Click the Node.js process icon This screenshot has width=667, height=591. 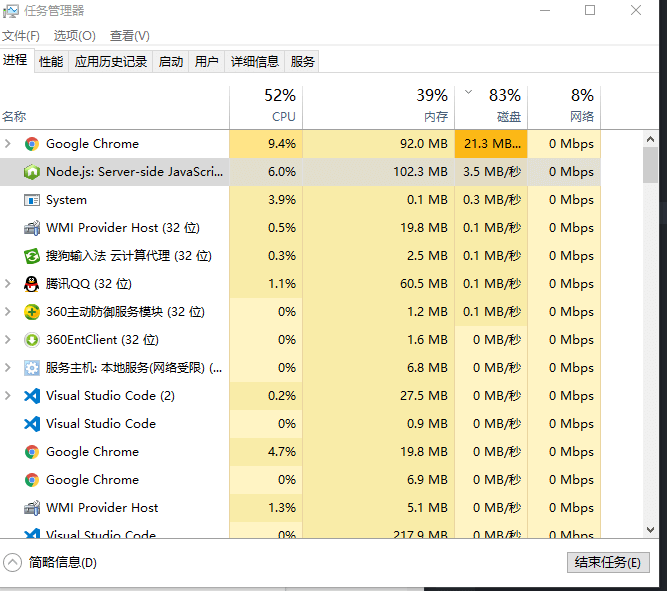(32, 172)
